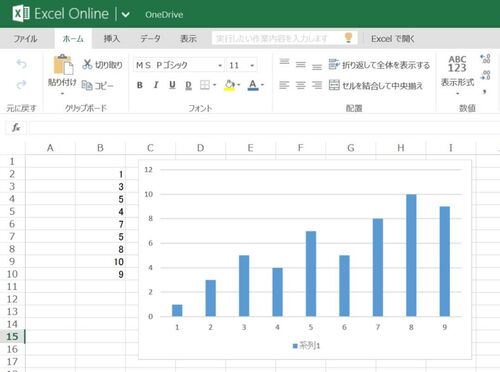500x372 pixels.
Task: Click the コピー copy button
Action: [x=98, y=86]
